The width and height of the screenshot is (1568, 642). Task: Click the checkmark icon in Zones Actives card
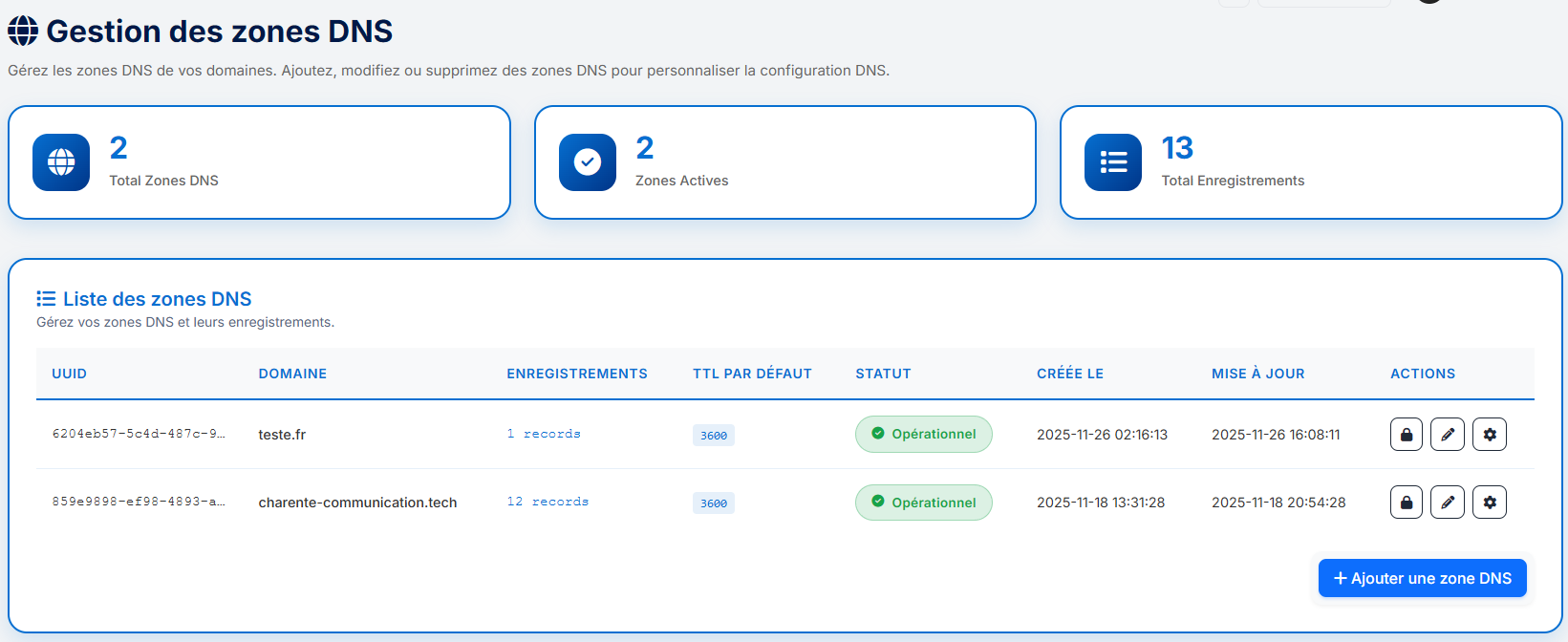tap(588, 162)
